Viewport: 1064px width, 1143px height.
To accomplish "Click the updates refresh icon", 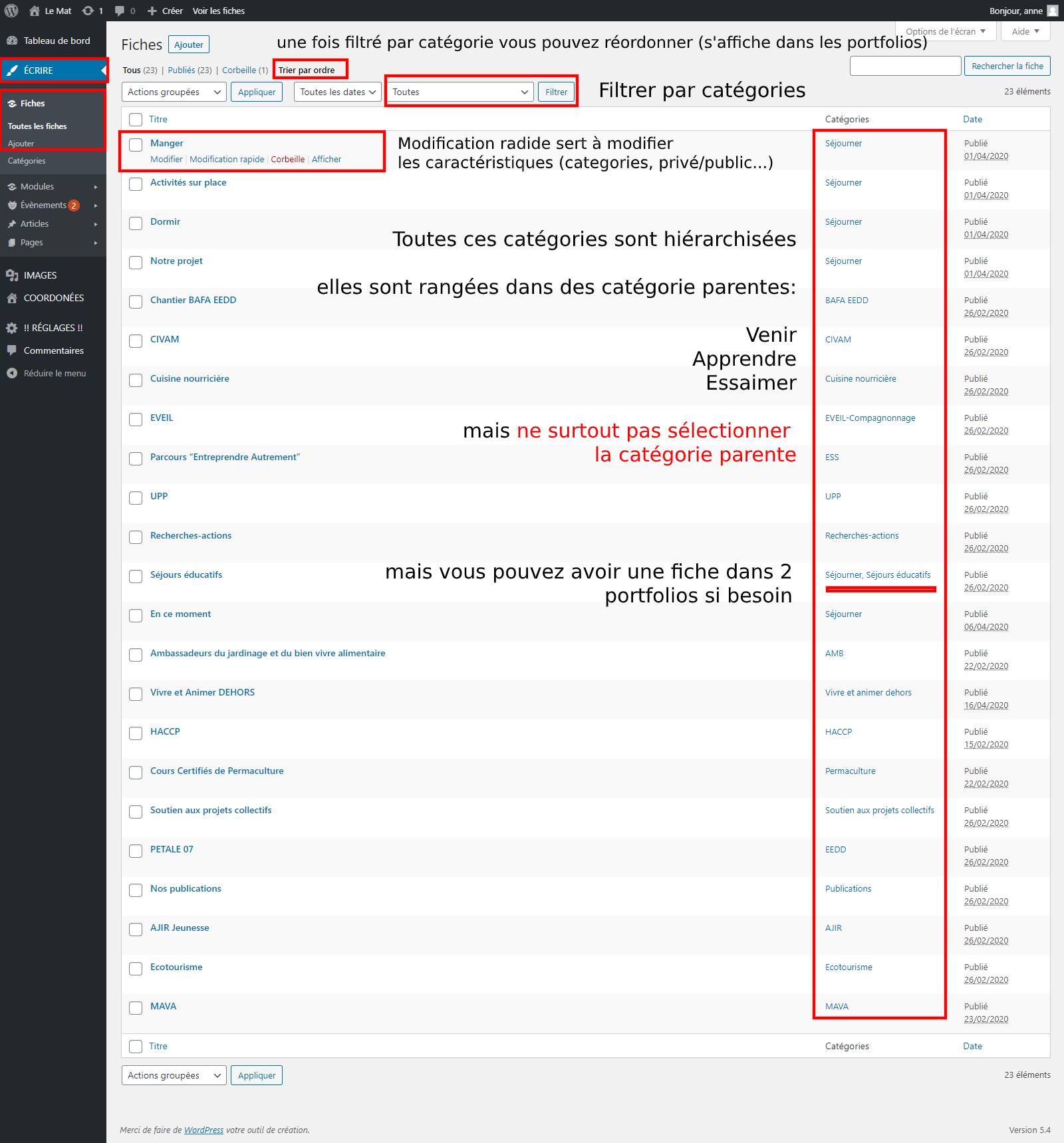I will 87,11.
